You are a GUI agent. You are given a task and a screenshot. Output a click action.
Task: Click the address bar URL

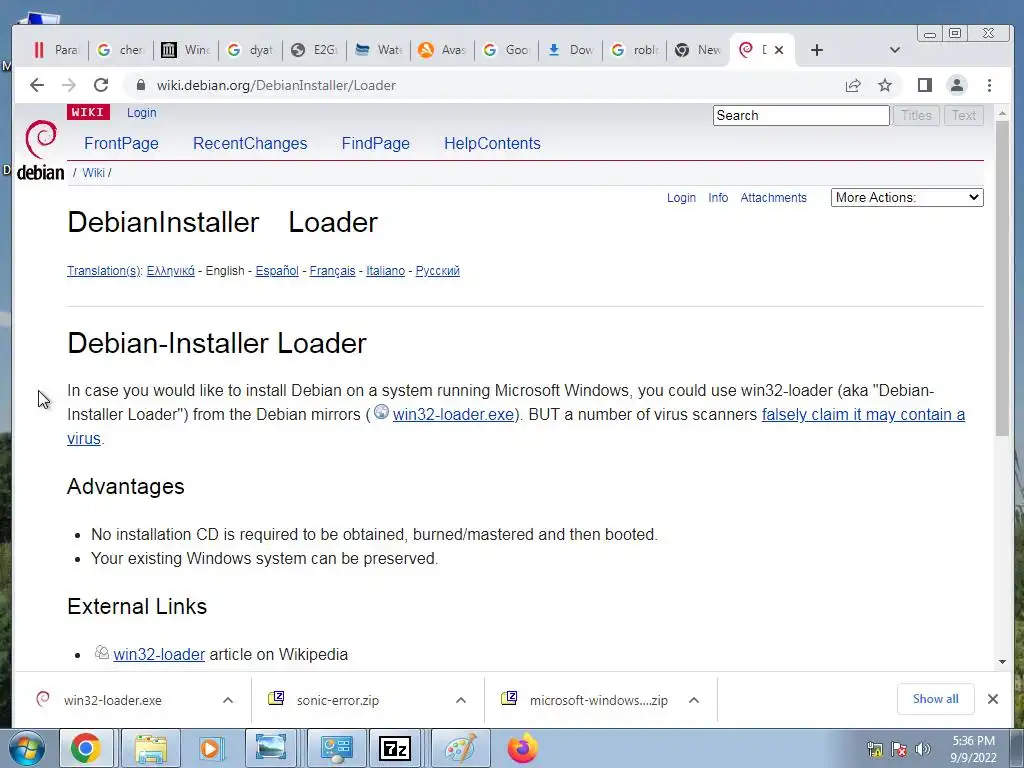(276, 86)
